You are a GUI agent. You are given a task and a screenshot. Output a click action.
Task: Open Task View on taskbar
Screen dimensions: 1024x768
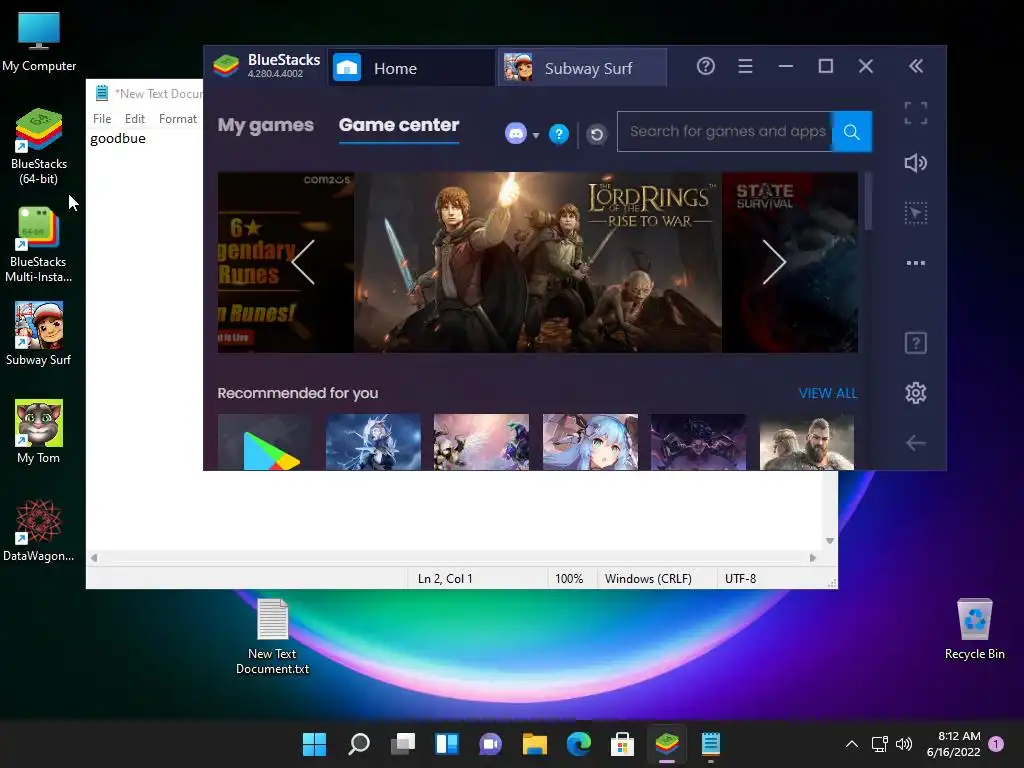point(403,744)
